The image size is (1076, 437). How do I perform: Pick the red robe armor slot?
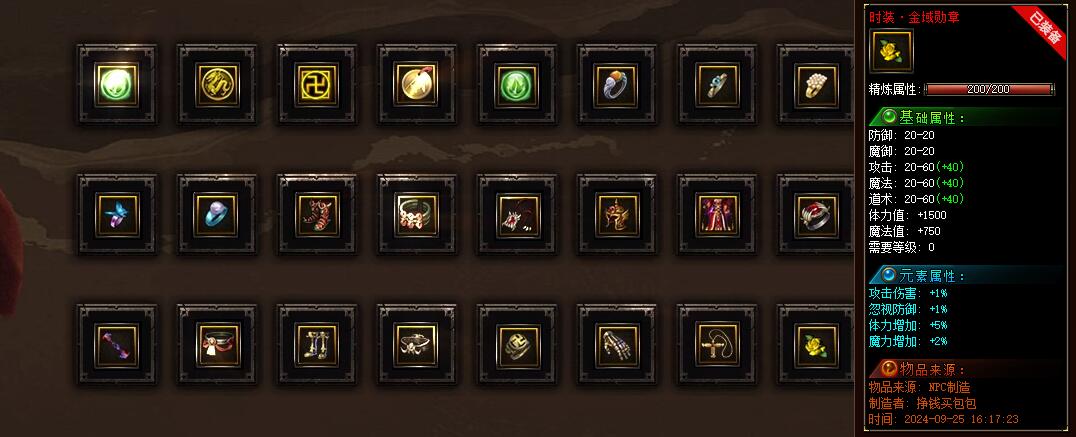(x=717, y=215)
